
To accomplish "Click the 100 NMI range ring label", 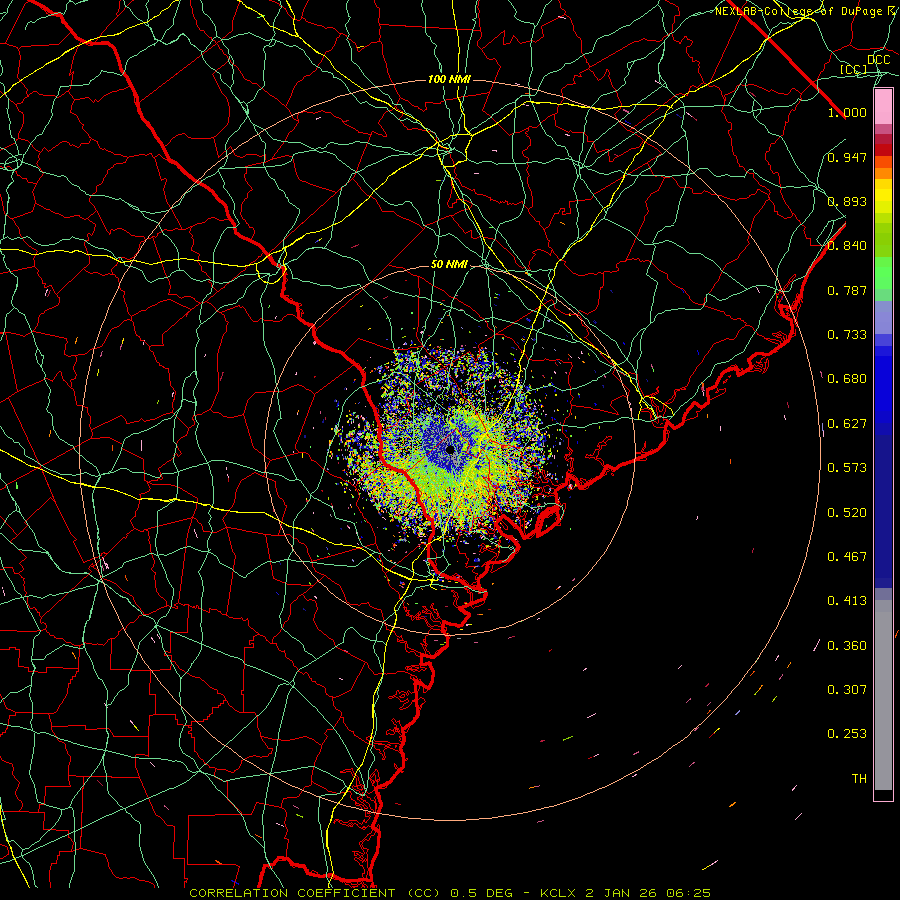I will coord(449,79).
